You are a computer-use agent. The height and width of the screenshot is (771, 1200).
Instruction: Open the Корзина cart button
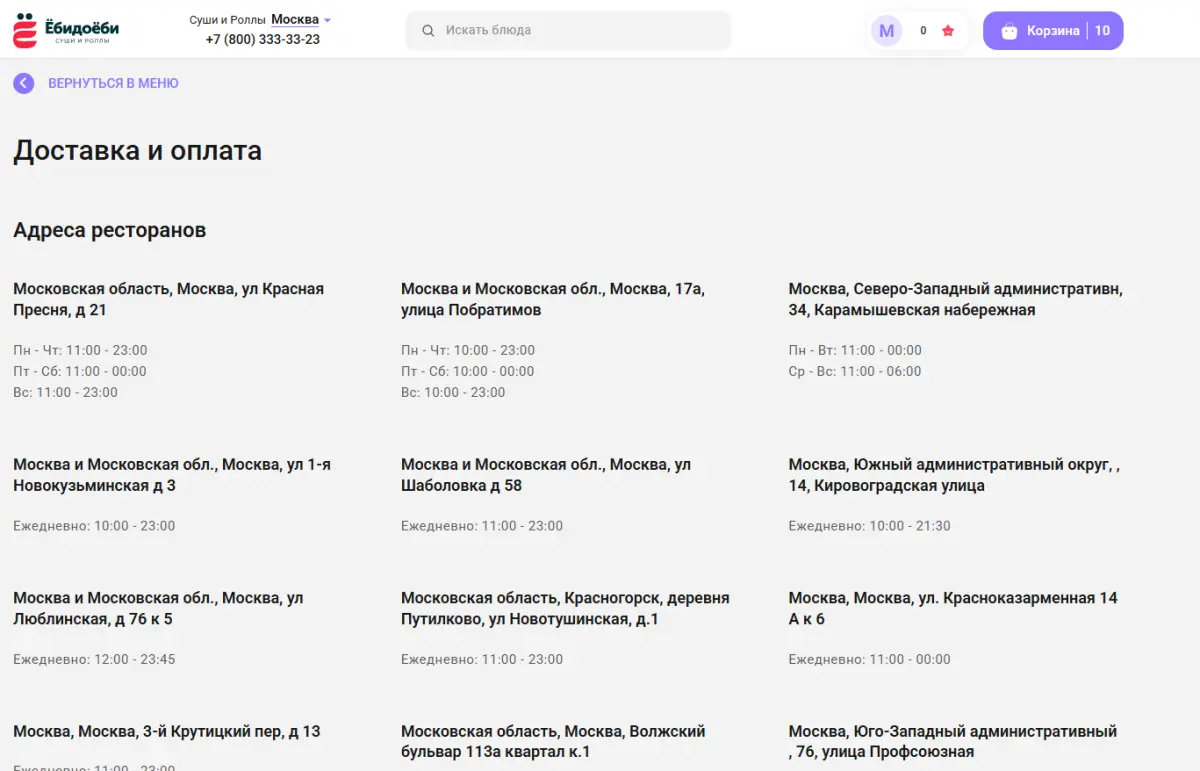coord(1053,31)
